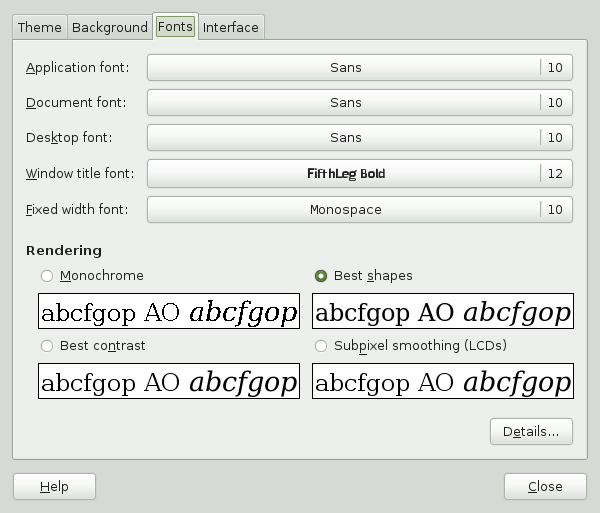Click the Monochrome font preview sample
The height and width of the screenshot is (513, 600).
pyautogui.click(x=169, y=311)
